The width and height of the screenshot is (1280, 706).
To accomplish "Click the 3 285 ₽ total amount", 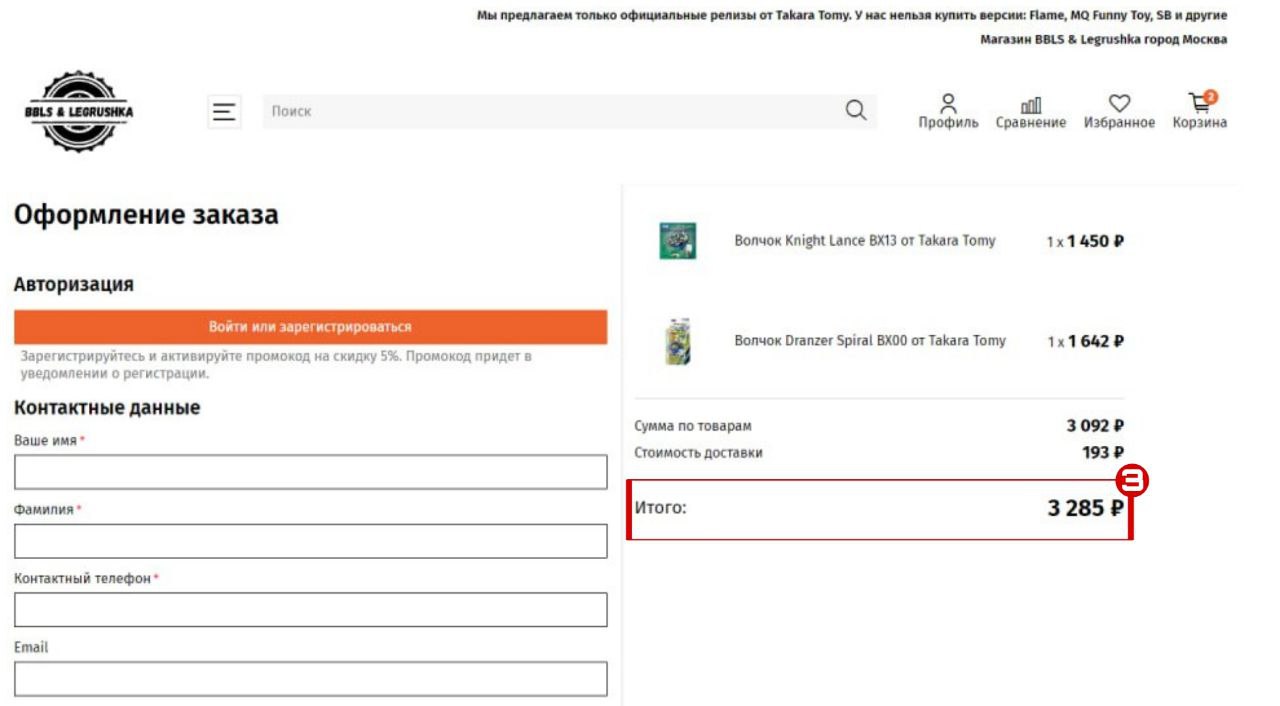I will (x=1086, y=508).
